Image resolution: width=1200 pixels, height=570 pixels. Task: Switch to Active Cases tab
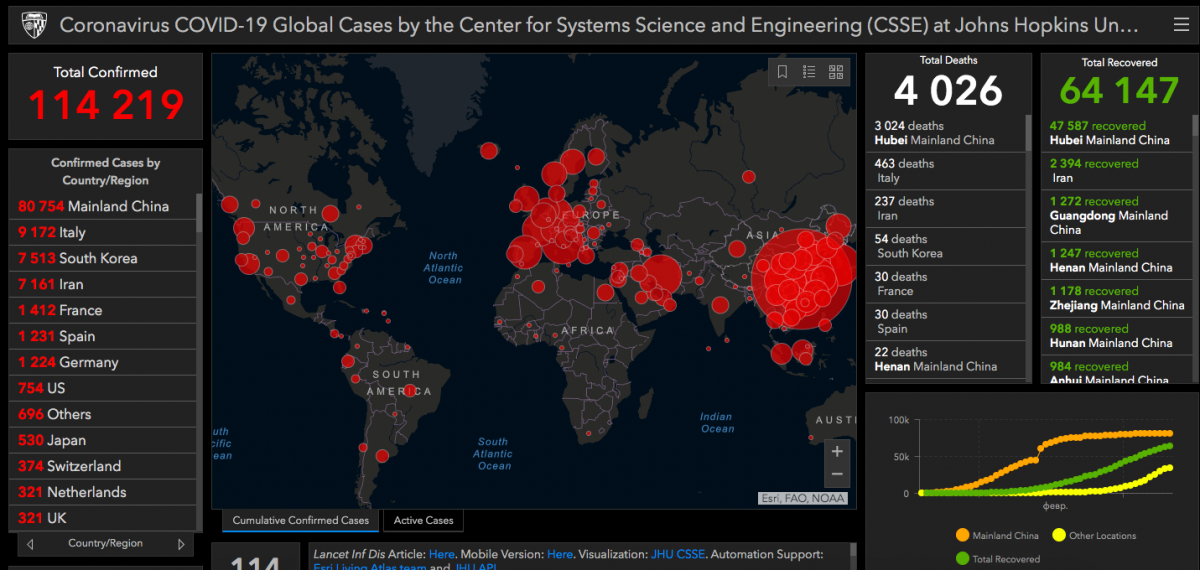[424, 520]
